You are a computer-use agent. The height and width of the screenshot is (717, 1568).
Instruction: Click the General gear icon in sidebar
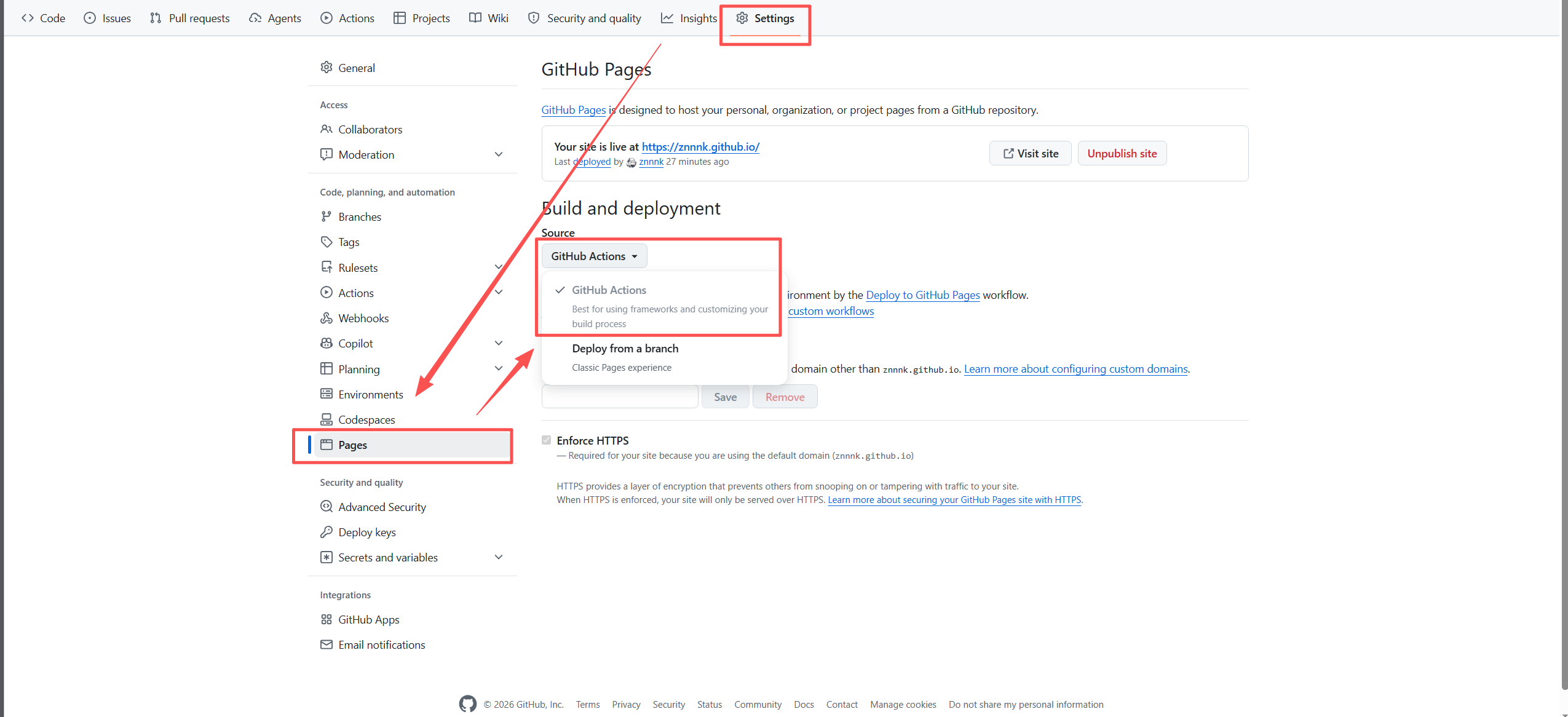[327, 68]
